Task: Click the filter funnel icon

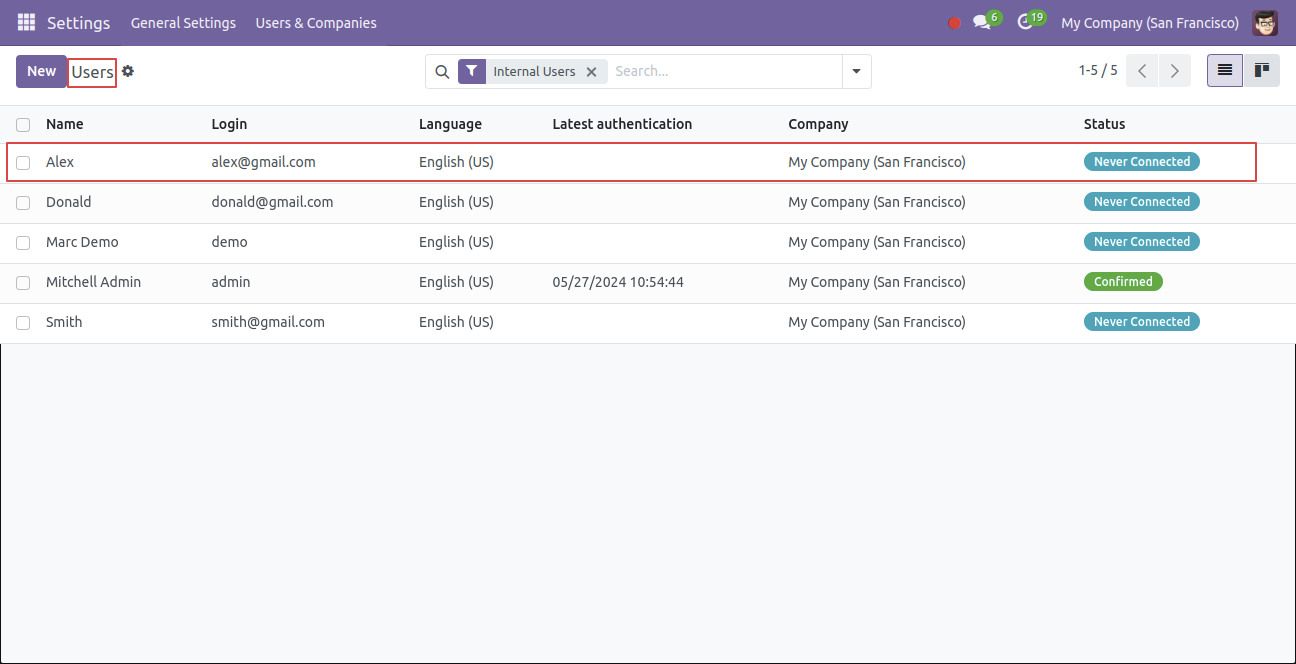Action: pos(472,71)
